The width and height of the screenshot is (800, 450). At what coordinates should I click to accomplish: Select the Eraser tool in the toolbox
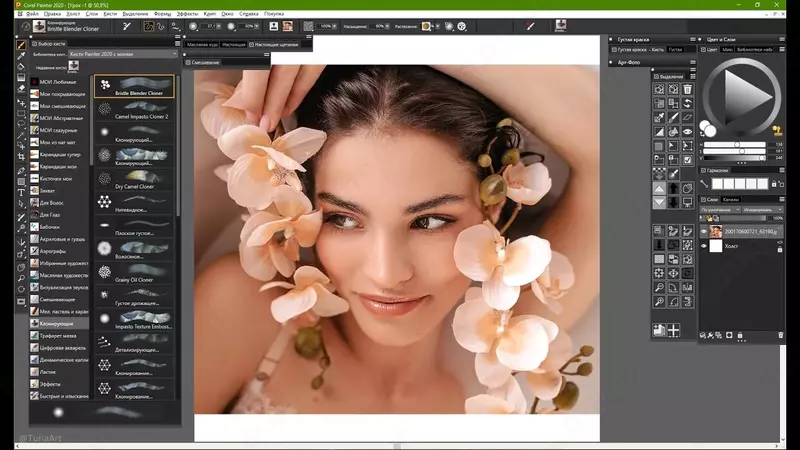coord(21,88)
